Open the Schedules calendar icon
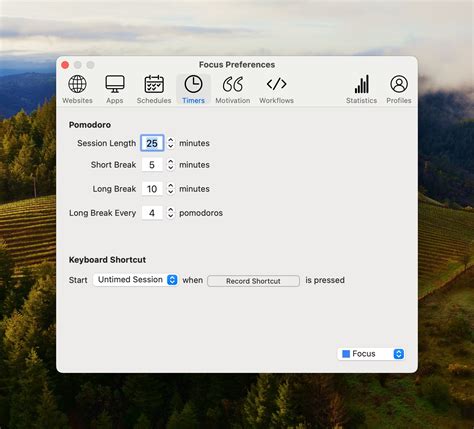Screen dimensions: 474x429 [x=154, y=84]
